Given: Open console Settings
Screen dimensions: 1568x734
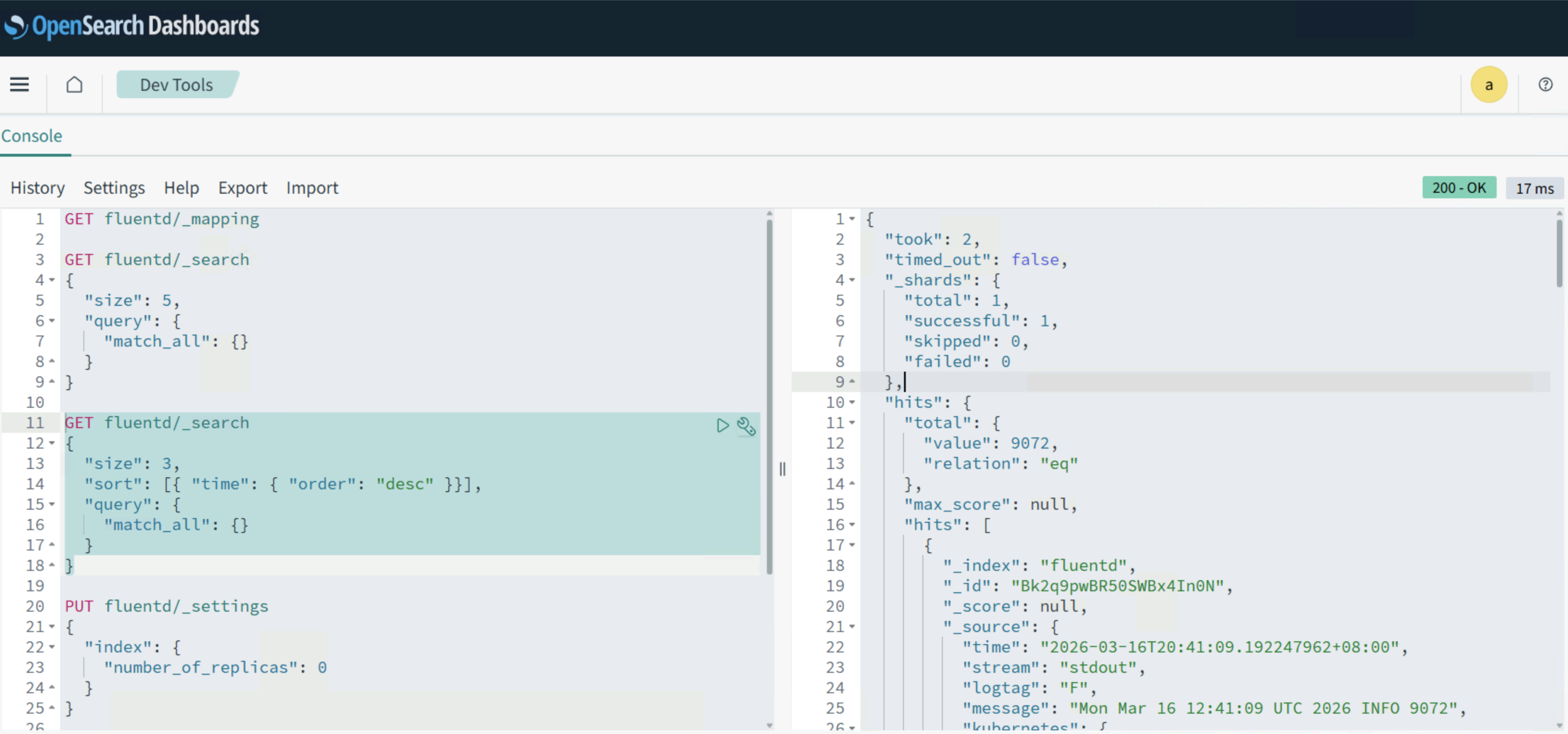Looking at the screenshot, I should [114, 188].
